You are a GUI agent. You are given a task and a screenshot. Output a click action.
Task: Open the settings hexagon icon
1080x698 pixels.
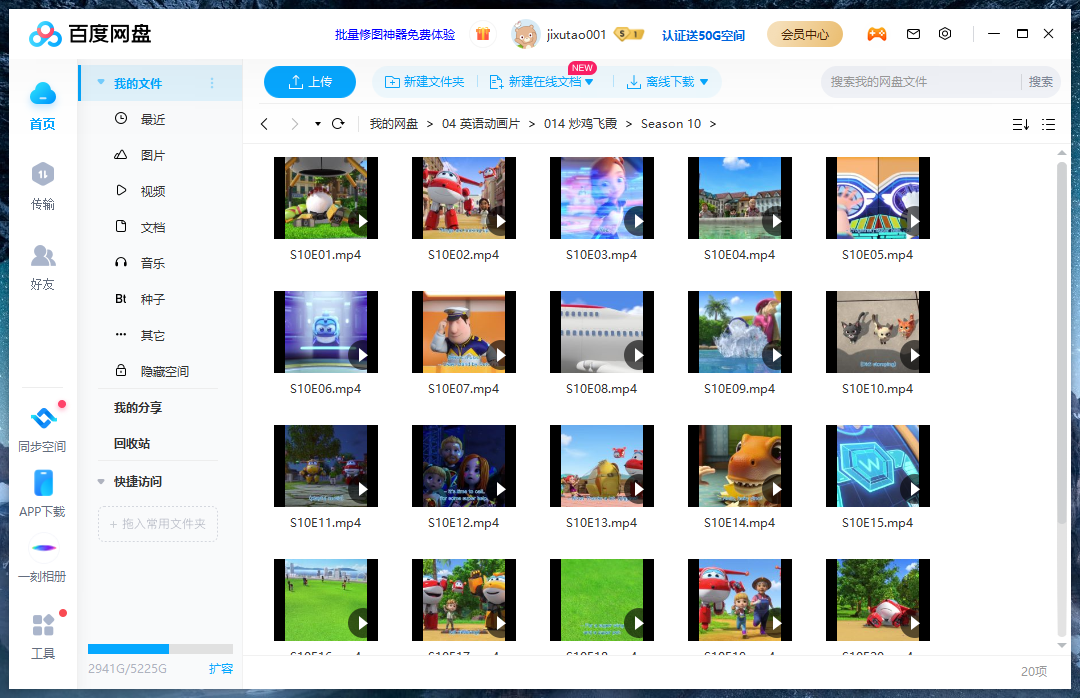click(x=945, y=34)
